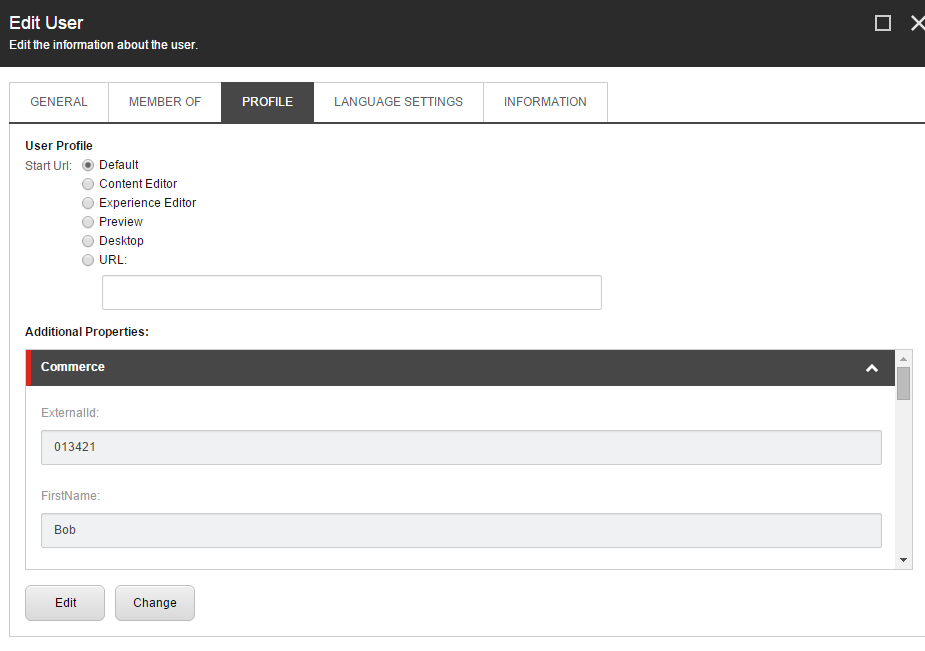
Task: Click the Change button
Action: click(155, 603)
